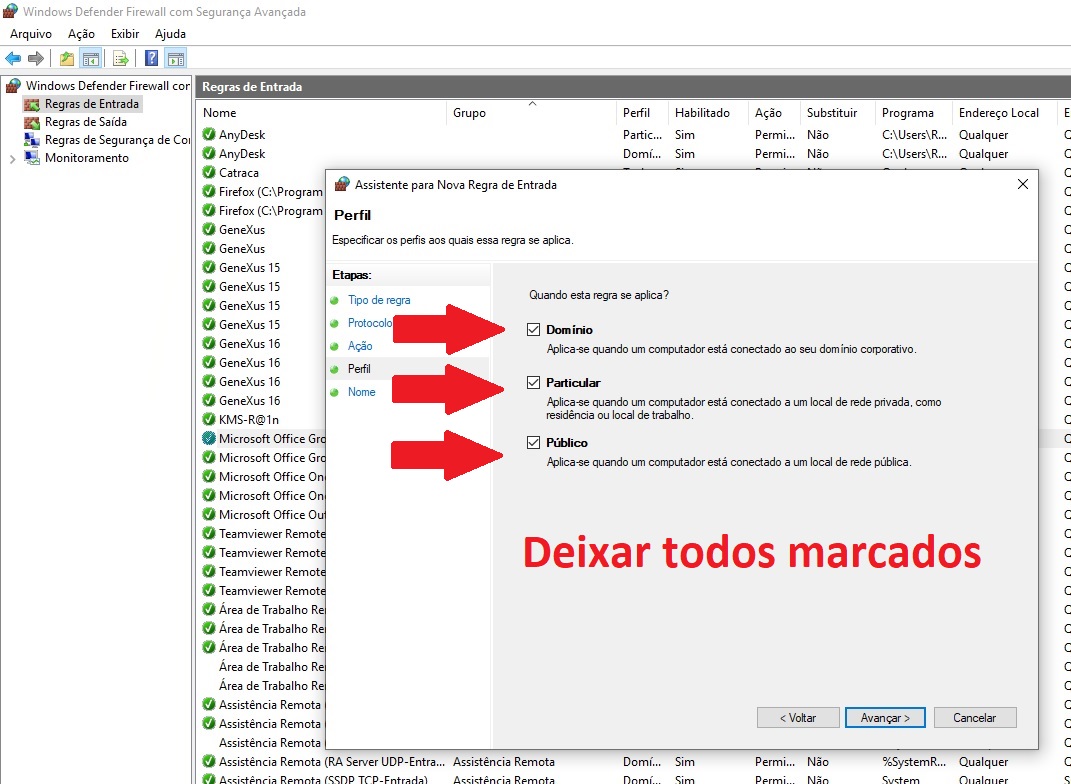The width and height of the screenshot is (1071, 784).
Task: Select Monitoramento in the tree
Action: [x=87, y=158]
